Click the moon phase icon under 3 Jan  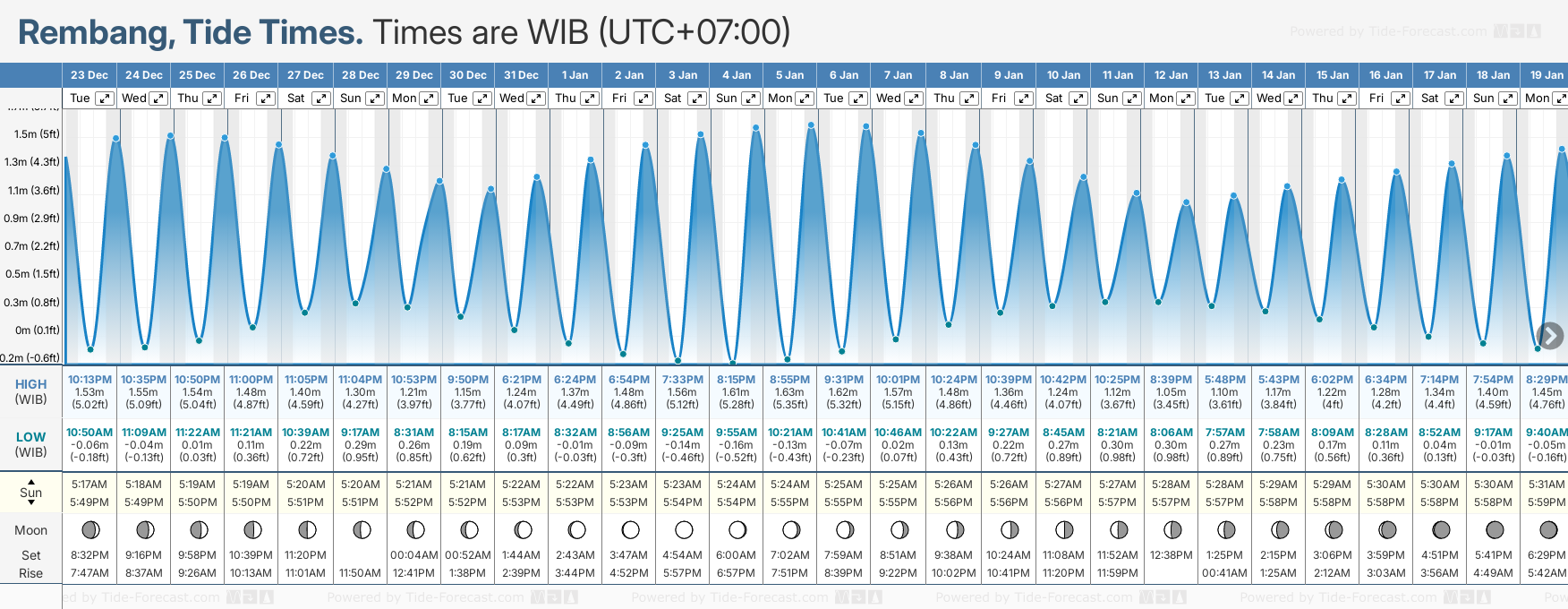pyautogui.click(x=684, y=529)
